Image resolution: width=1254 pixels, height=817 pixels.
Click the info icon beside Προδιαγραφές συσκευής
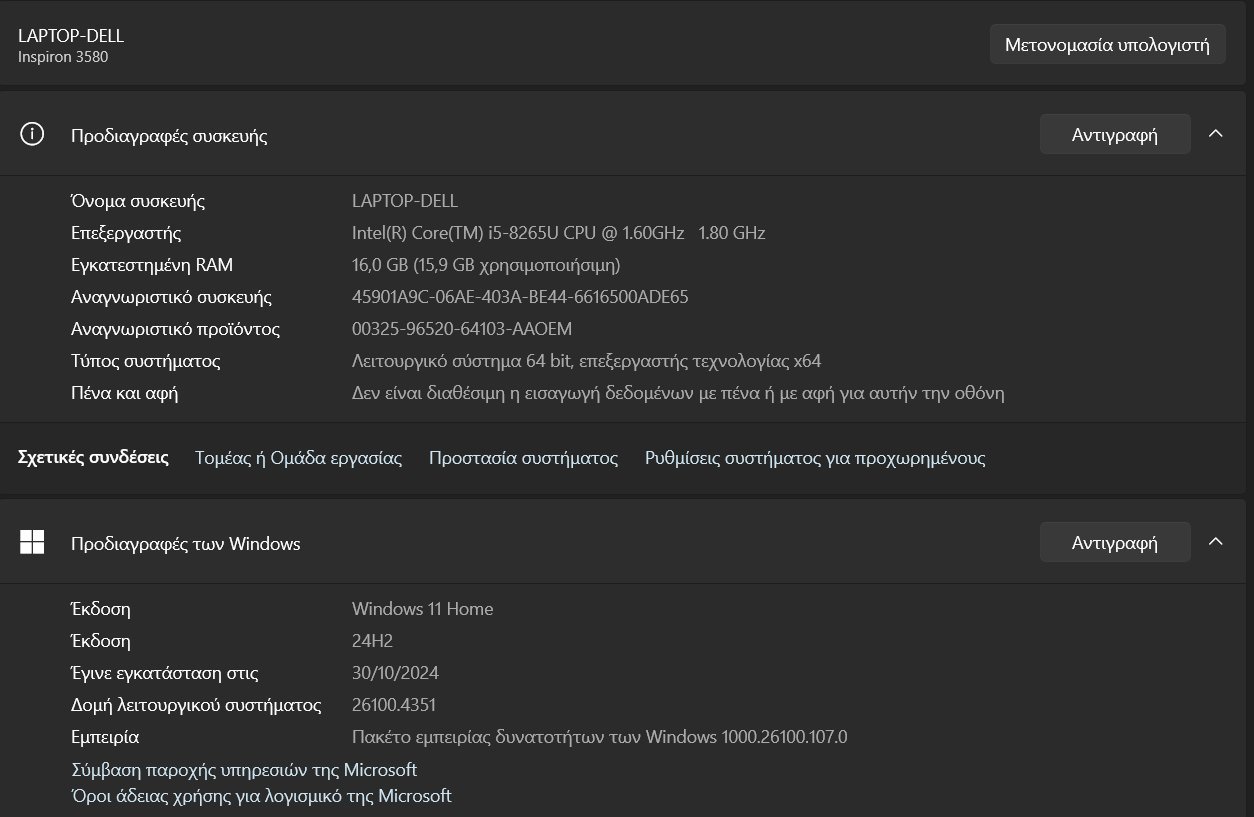(32, 134)
